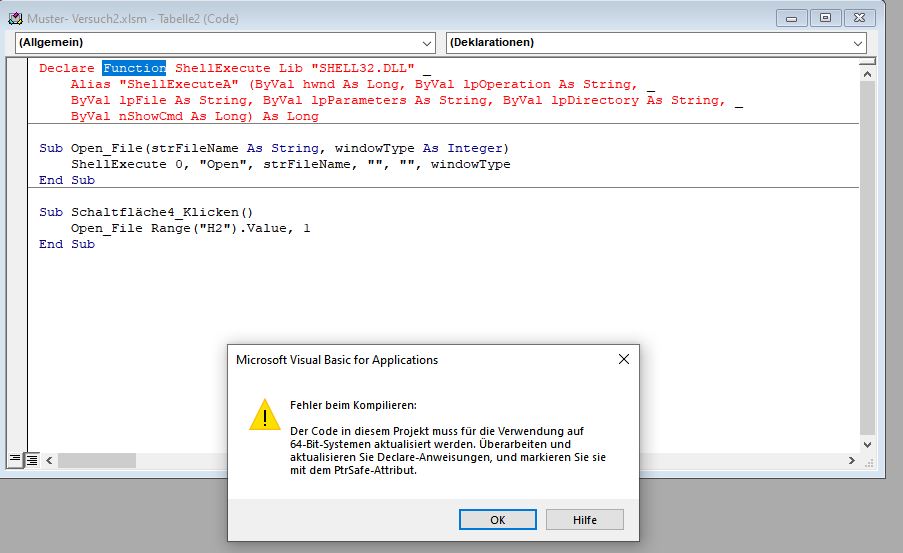
Task: Click Range("H2").Value in code
Action: (218, 228)
